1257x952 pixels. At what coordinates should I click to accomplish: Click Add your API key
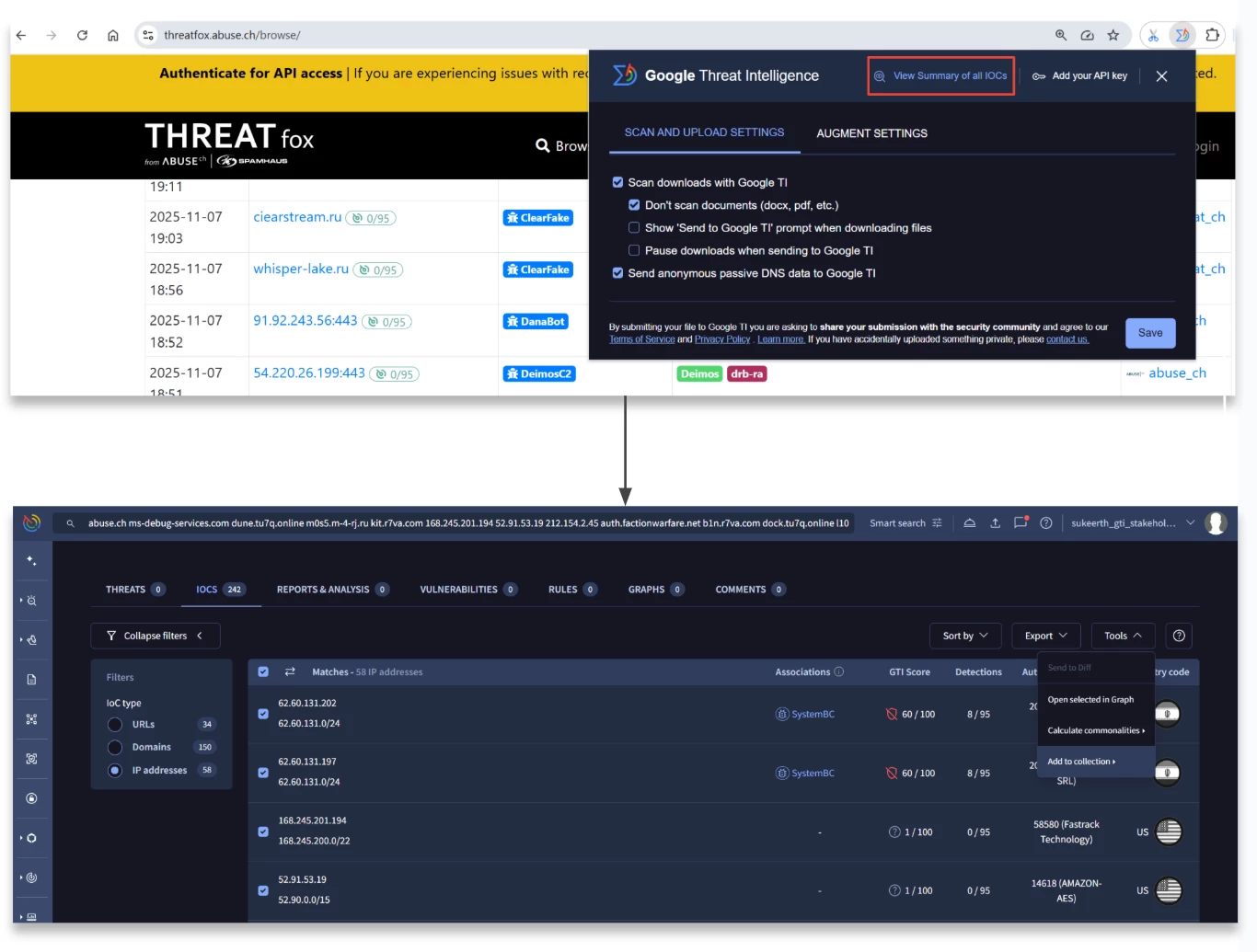(x=1079, y=75)
